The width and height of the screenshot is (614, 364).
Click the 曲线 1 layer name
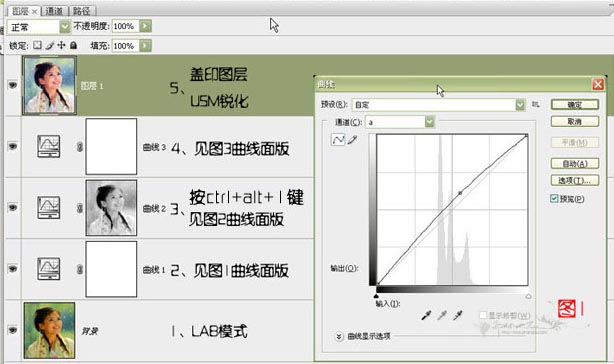coord(154,270)
